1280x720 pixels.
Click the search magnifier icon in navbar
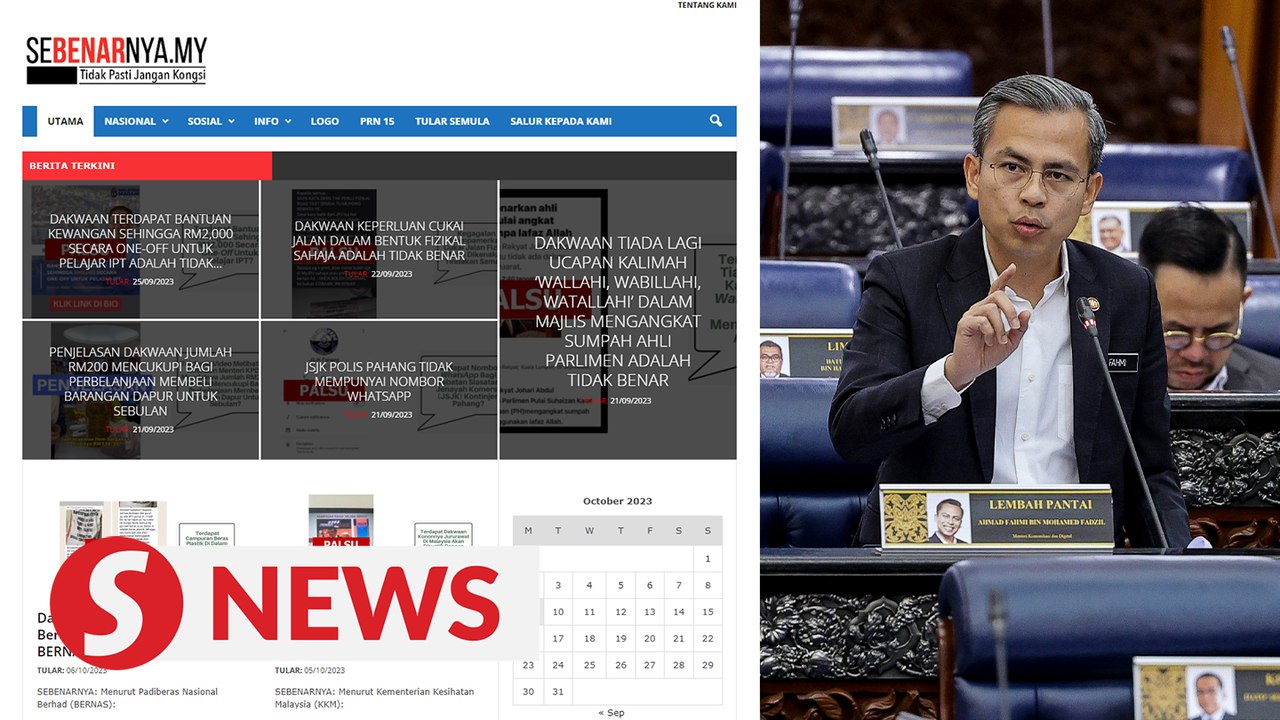tap(715, 121)
